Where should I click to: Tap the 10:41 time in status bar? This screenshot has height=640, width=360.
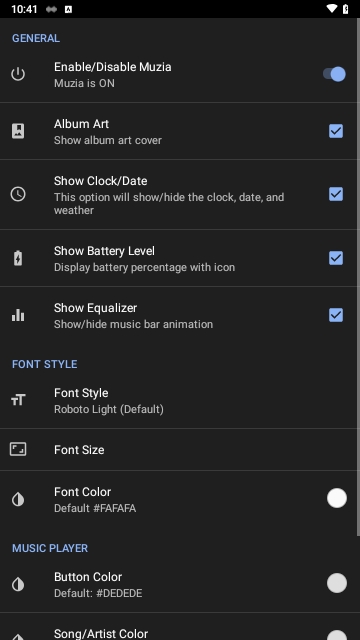tap(24, 9)
